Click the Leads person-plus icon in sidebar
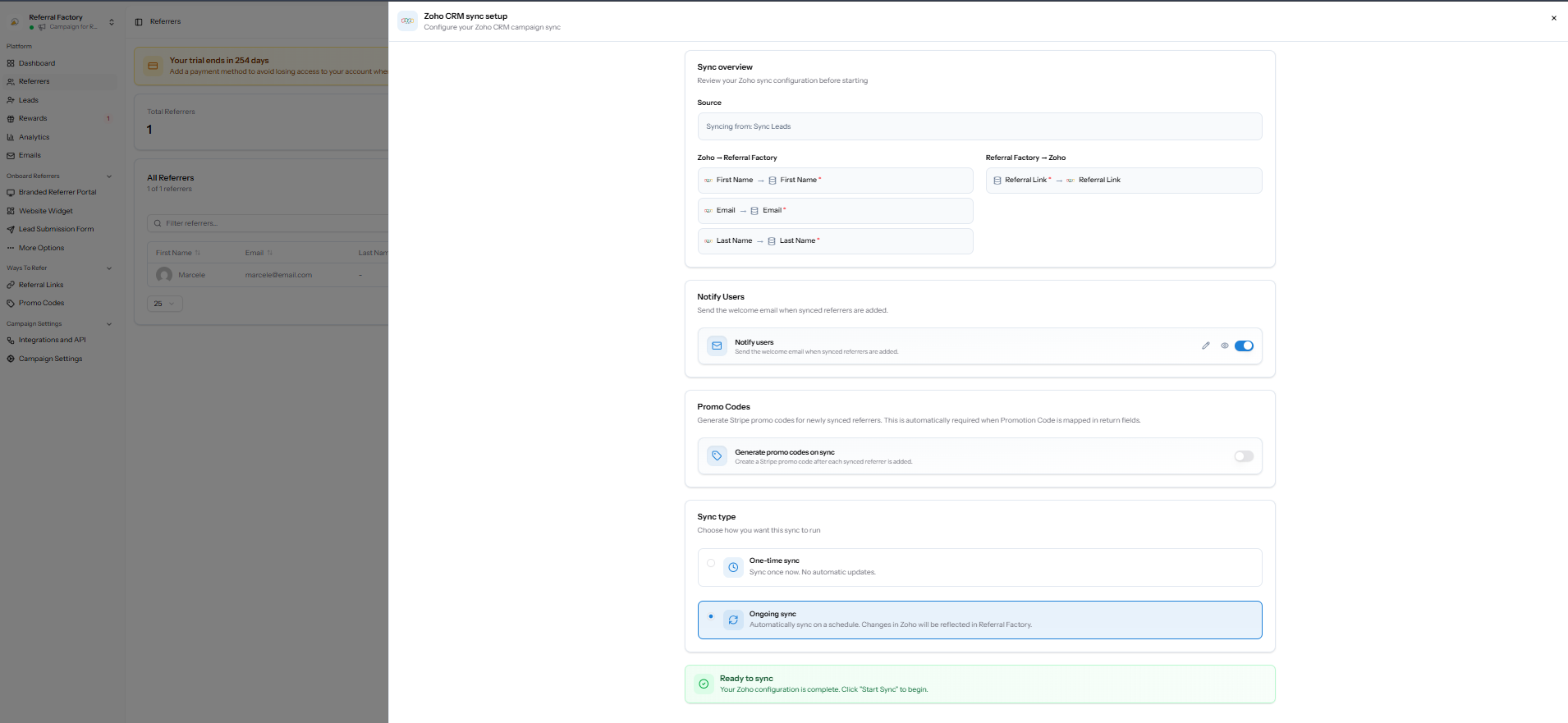Viewport: 1568px width, 723px height. (x=11, y=100)
